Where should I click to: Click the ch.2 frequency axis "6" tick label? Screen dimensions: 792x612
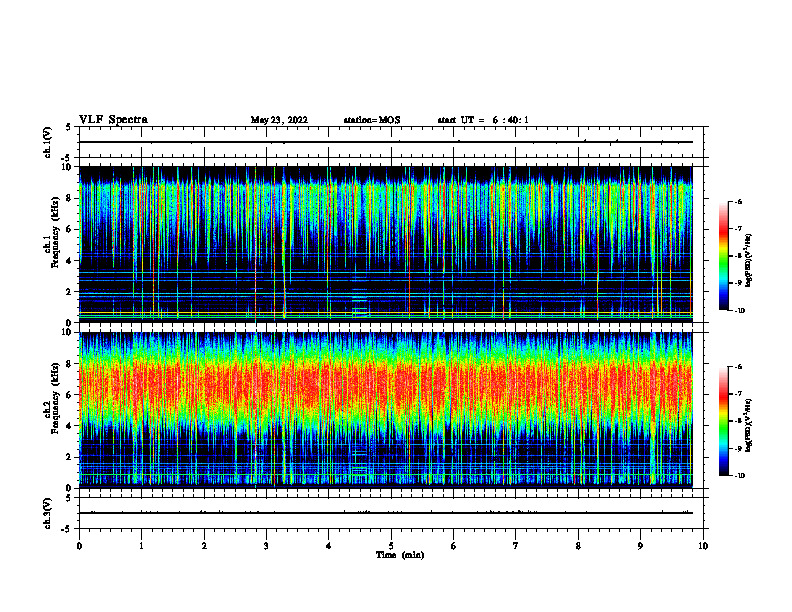(x=70, y=395)
